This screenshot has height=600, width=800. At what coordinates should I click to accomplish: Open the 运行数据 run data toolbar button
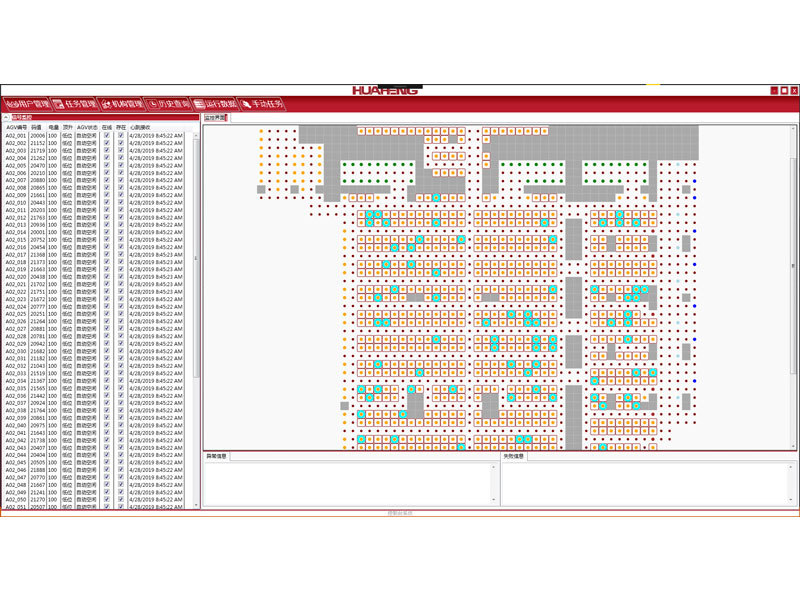[214, 103]
